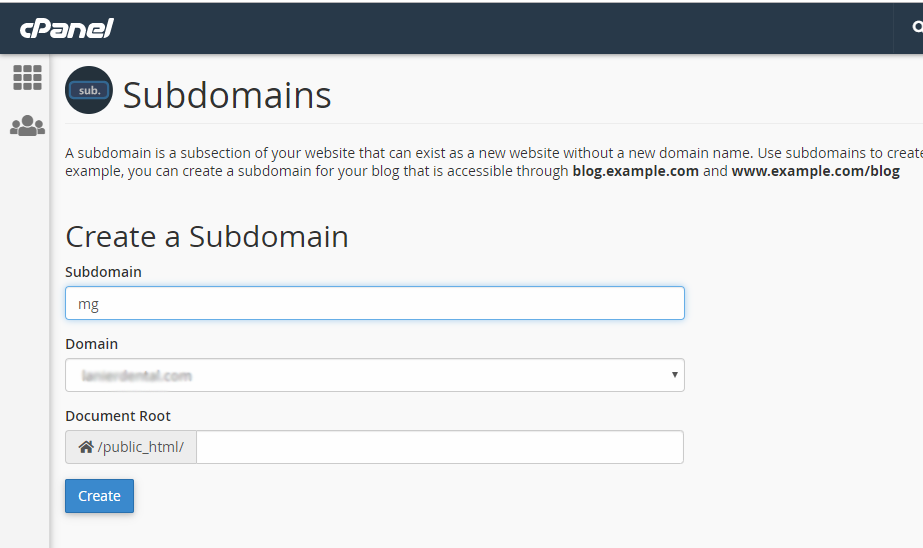Click the bold blog.example.com text
The image size is (923, 548).
click(636, 171)
